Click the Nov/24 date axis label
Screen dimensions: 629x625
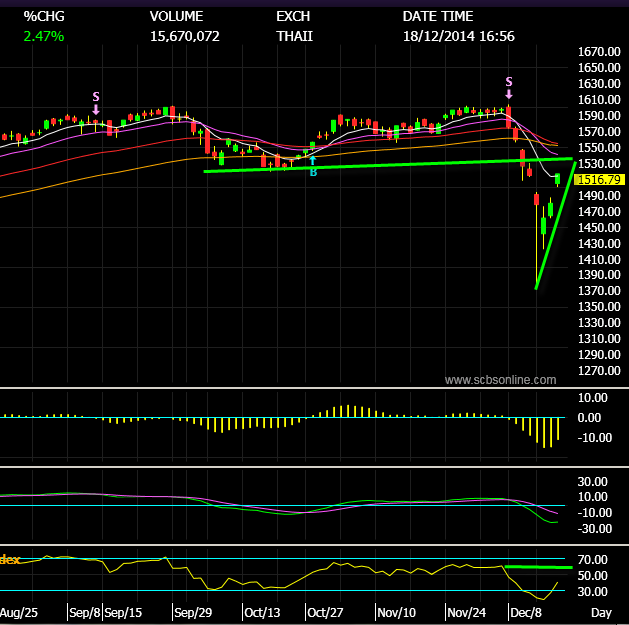(467, 613)
